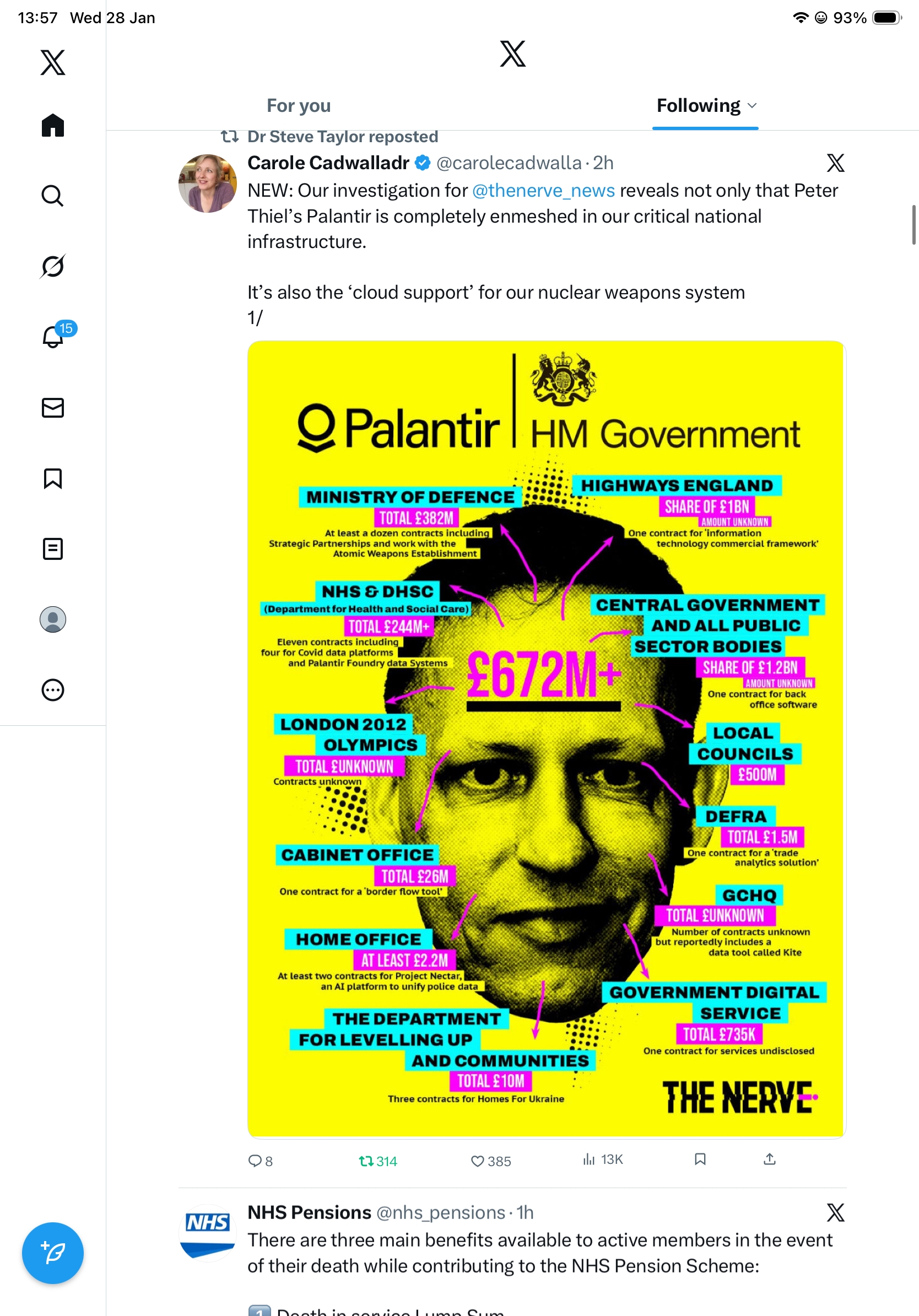Bookmark Carole Cadwalladr's post

click(700, 1159)
